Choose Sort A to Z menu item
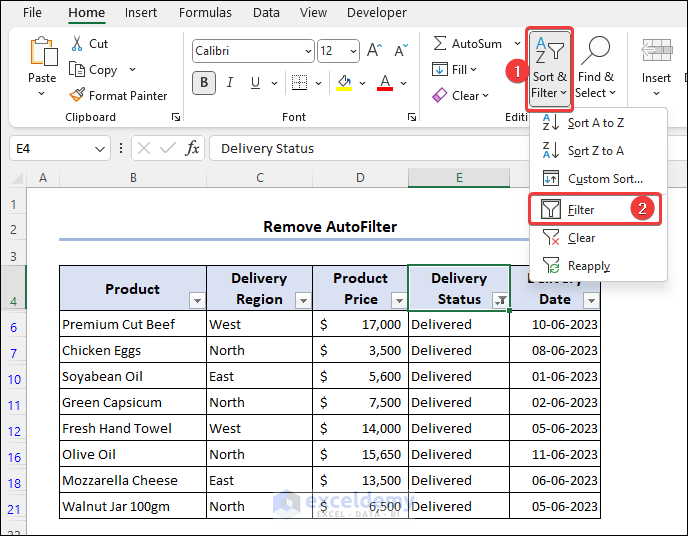 (595, 123)
